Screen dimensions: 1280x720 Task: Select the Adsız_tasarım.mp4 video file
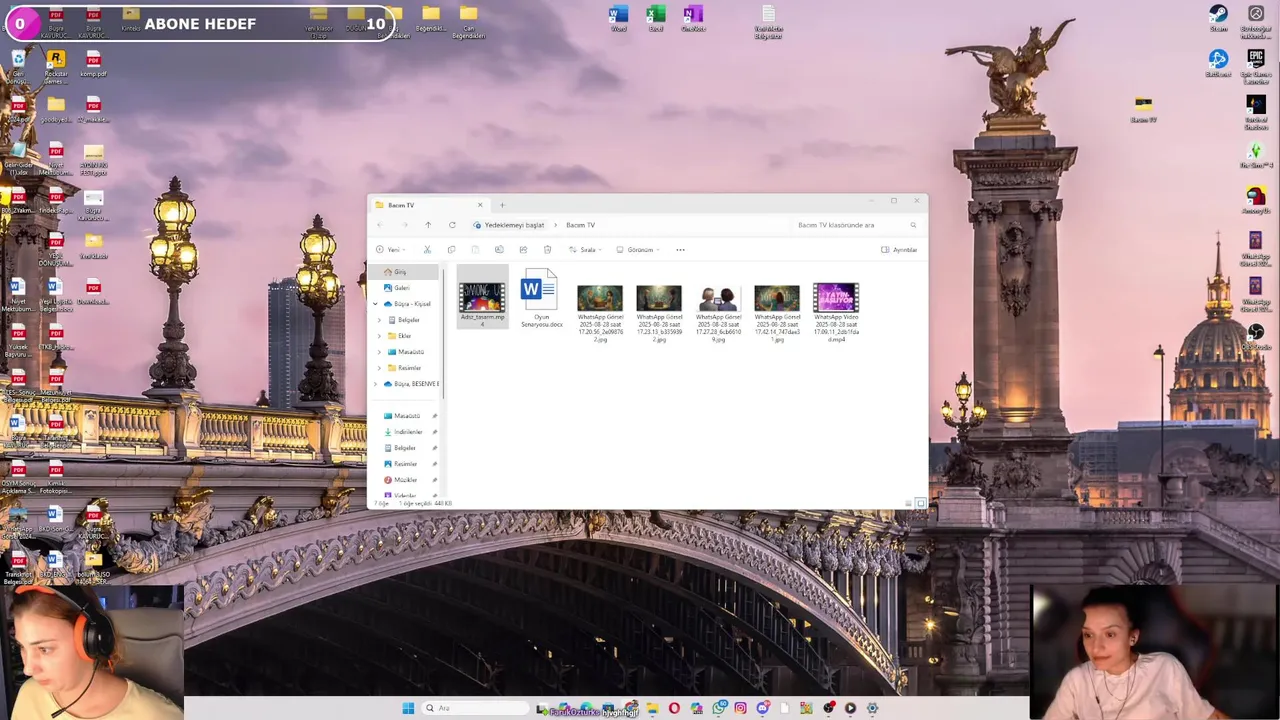click(x=482, y=297)
